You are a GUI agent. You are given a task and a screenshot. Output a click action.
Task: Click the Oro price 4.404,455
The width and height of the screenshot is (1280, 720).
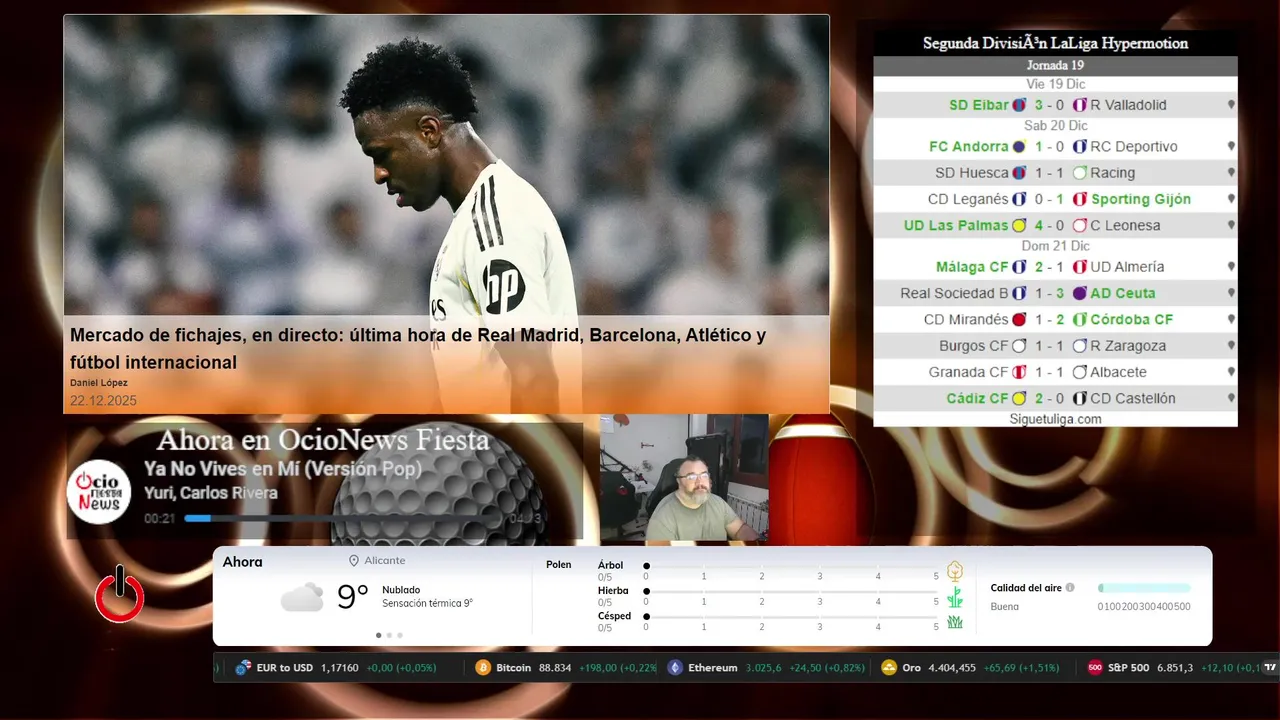coord(952,668)
